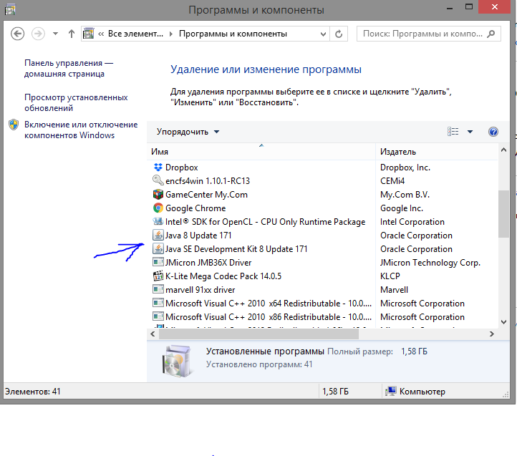517x456 pixels.
Task: Click the vertical scrollbar up arrow
Action: (503, 150)
